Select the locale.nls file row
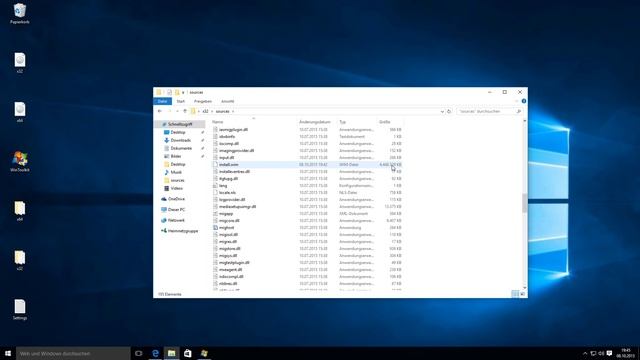Screen dimensions: 640x360 click(307, 192)
